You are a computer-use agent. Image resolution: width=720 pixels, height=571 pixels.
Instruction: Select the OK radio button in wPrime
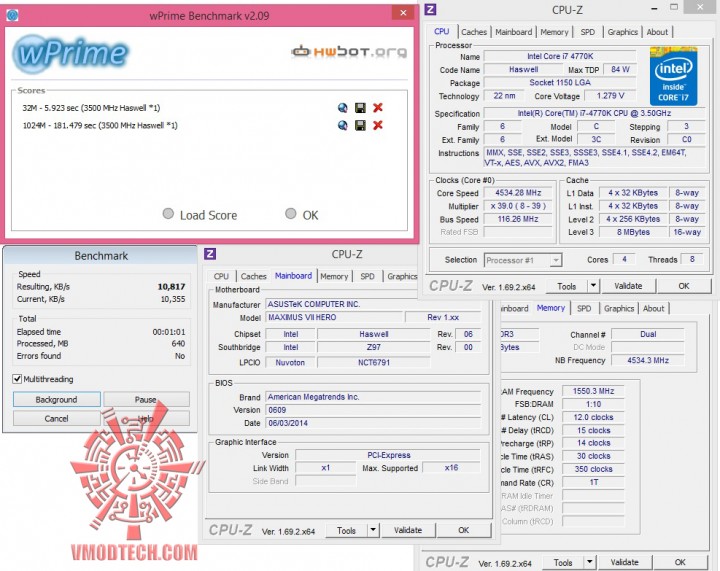tap(291, 214)
